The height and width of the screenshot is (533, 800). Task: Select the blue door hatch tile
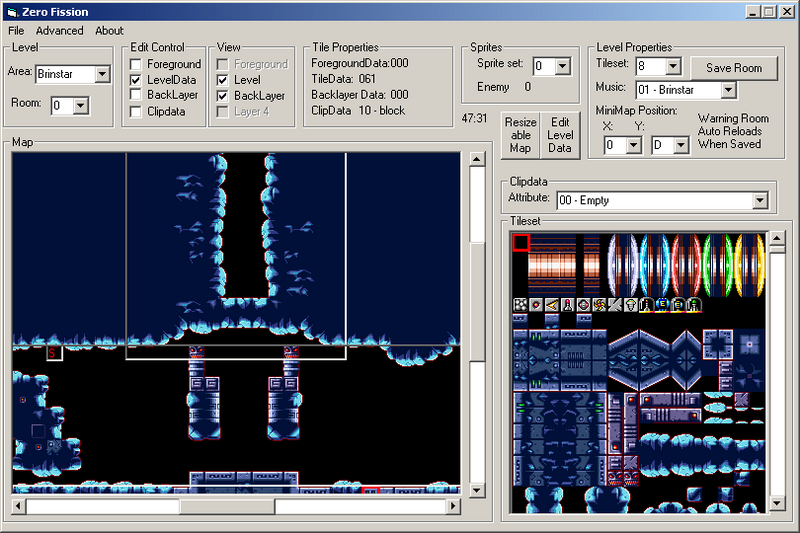coord(655,265)
